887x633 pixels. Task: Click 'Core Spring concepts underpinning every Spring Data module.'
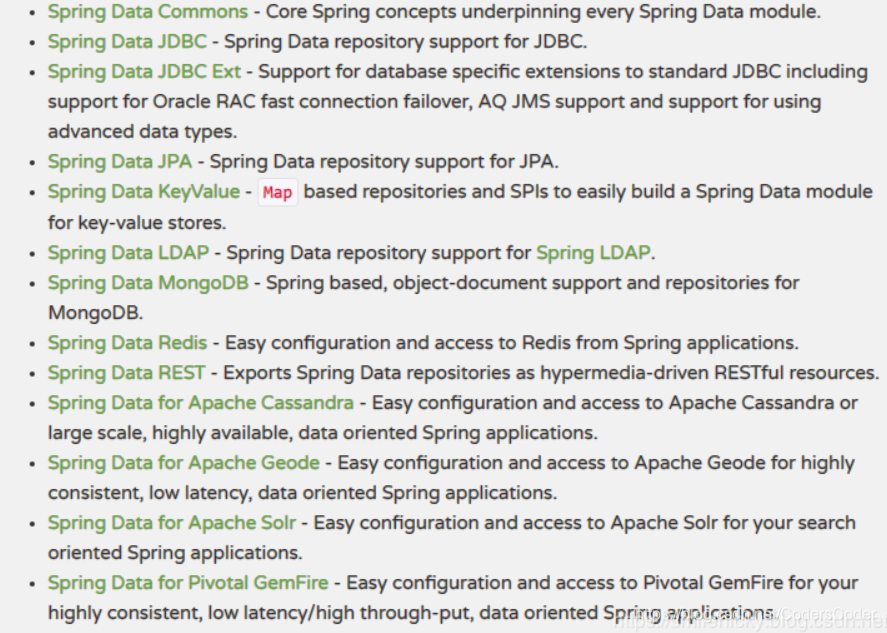coord(543,12)
